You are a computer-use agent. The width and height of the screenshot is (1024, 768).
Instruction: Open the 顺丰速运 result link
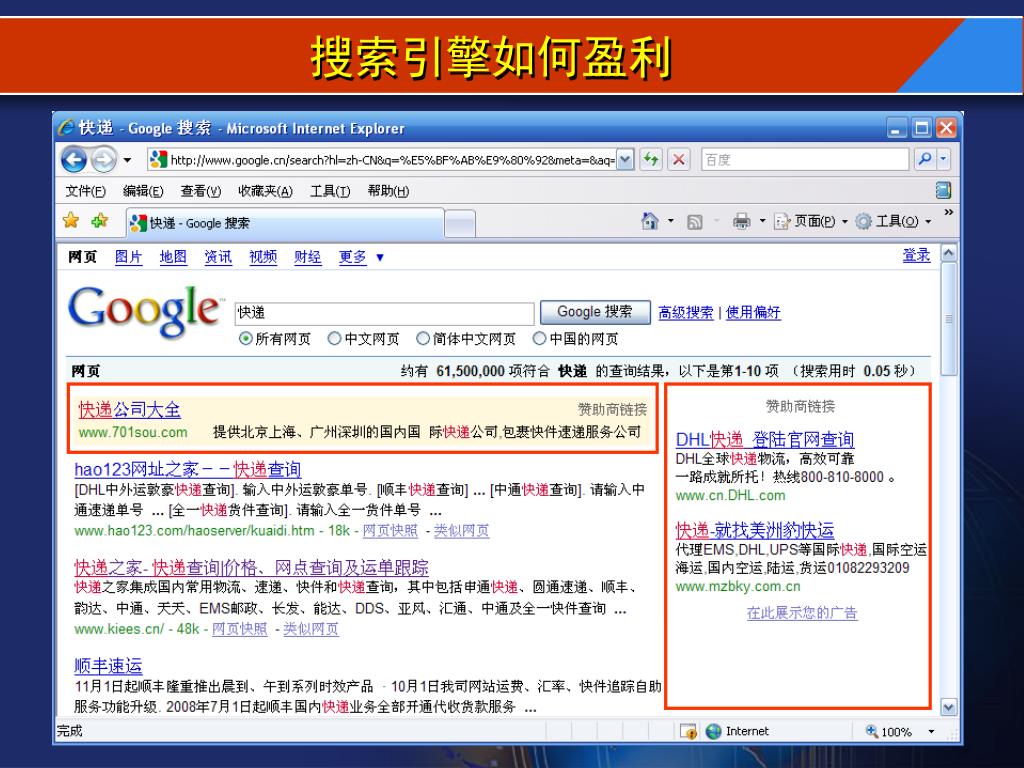tap(108, 665)
